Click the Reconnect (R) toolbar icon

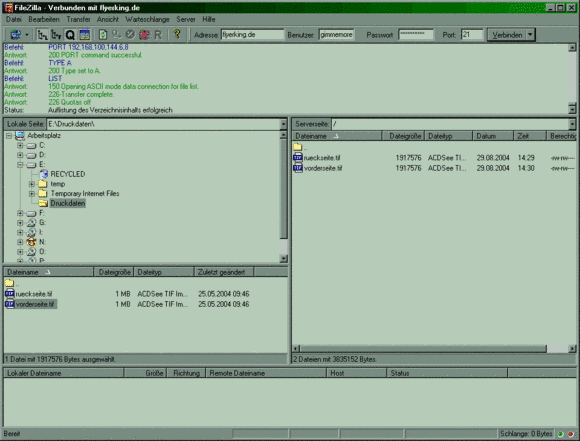pos(158,35)
